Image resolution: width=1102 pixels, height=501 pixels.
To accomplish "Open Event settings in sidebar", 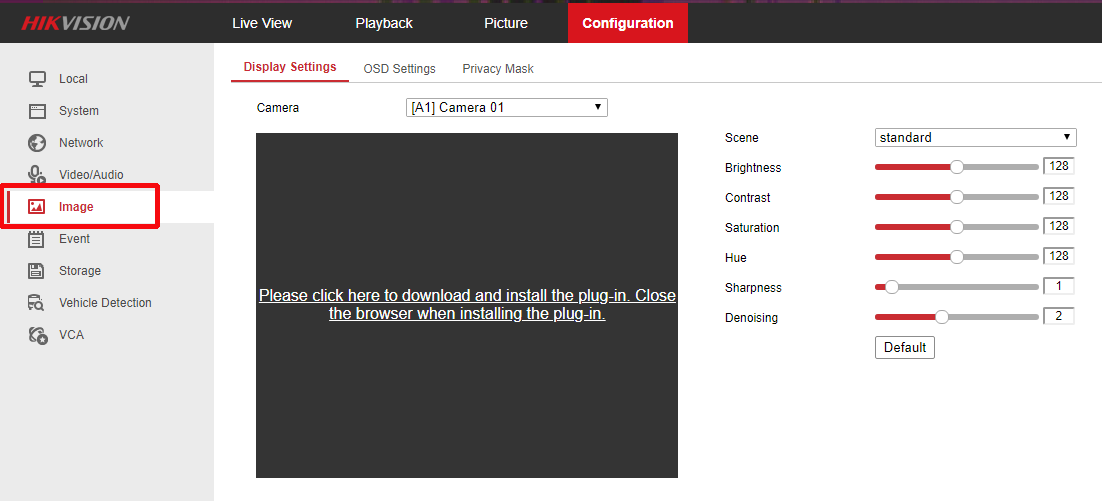I will pyautogui.click(x=74, y=239).
